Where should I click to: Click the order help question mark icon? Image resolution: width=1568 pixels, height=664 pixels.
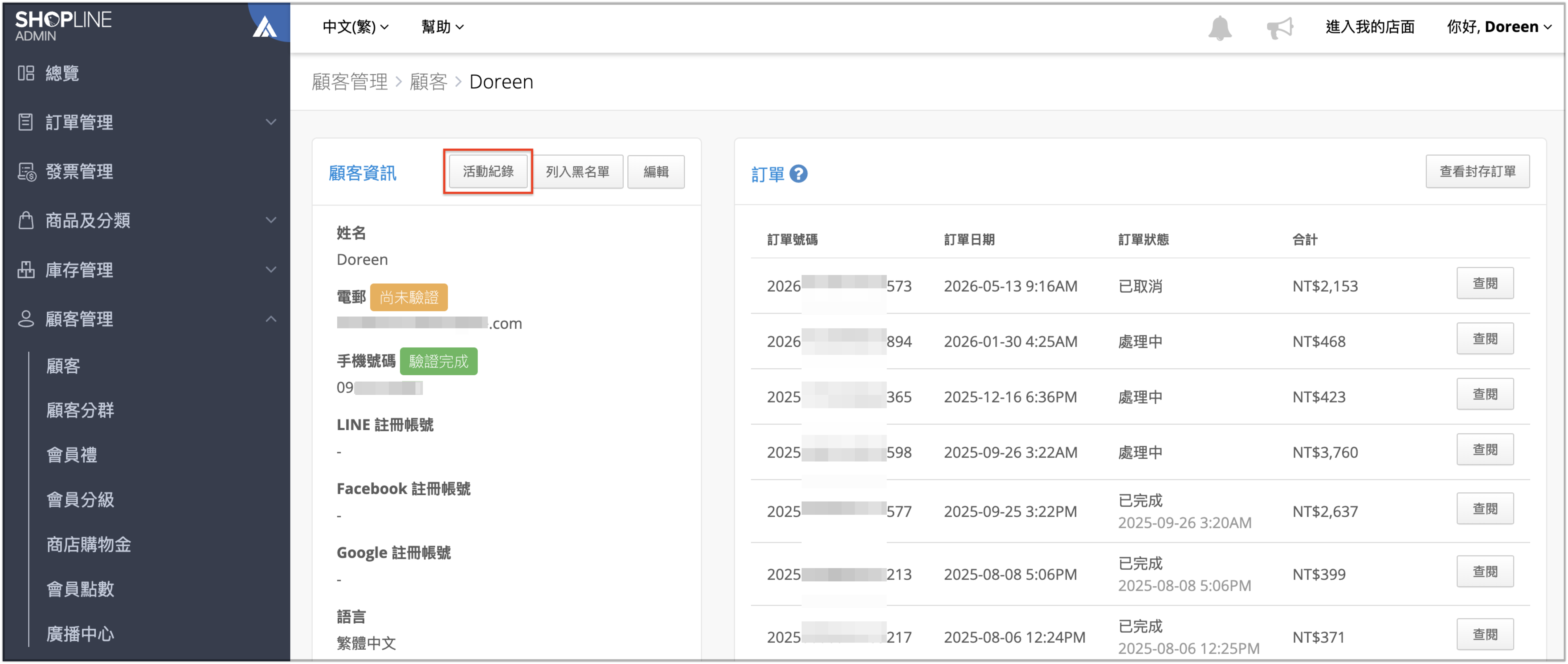pos(798,174)
